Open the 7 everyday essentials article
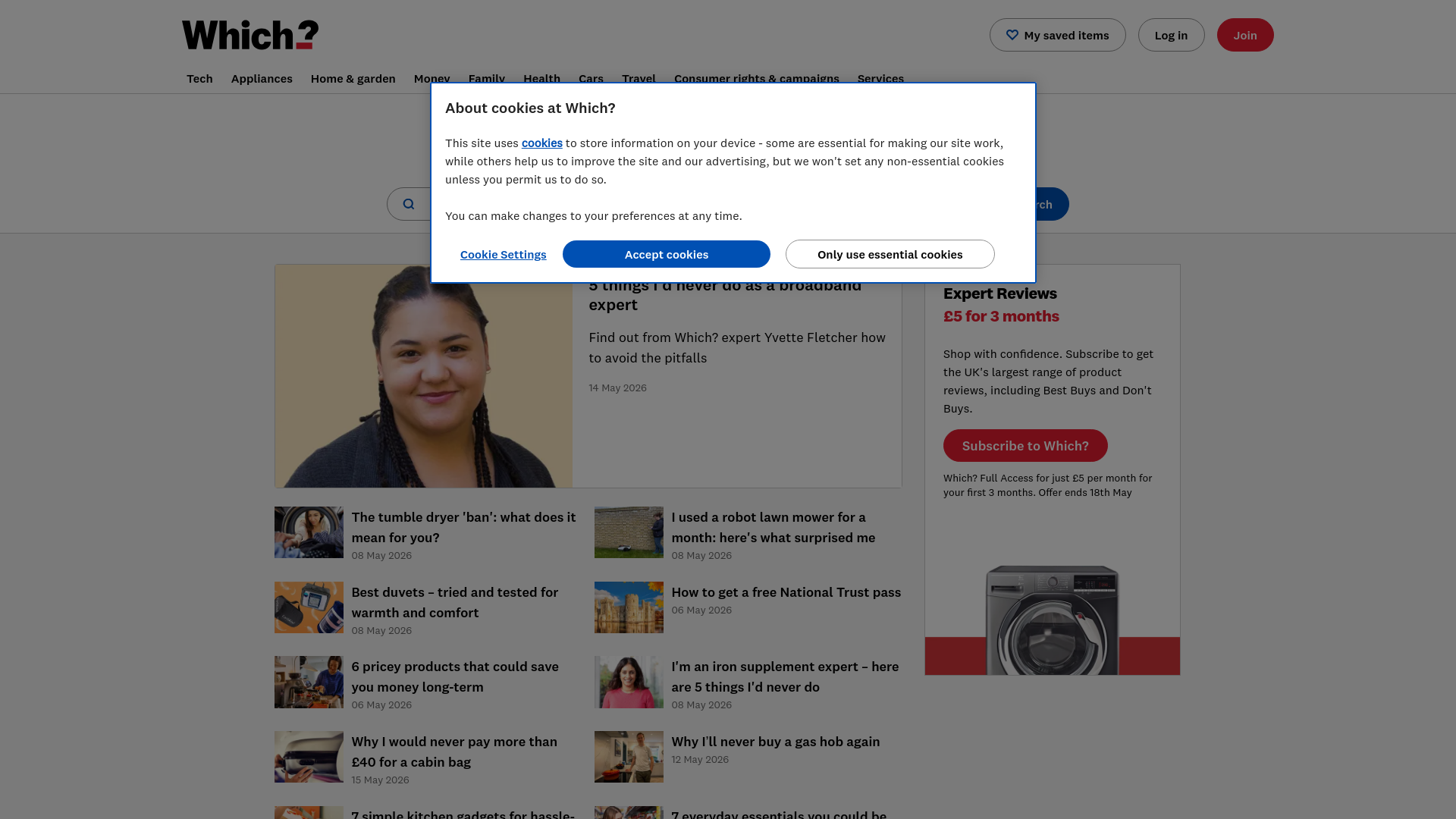The width and height of the screenshot is (1456, 819). click(x=779, y=814)
